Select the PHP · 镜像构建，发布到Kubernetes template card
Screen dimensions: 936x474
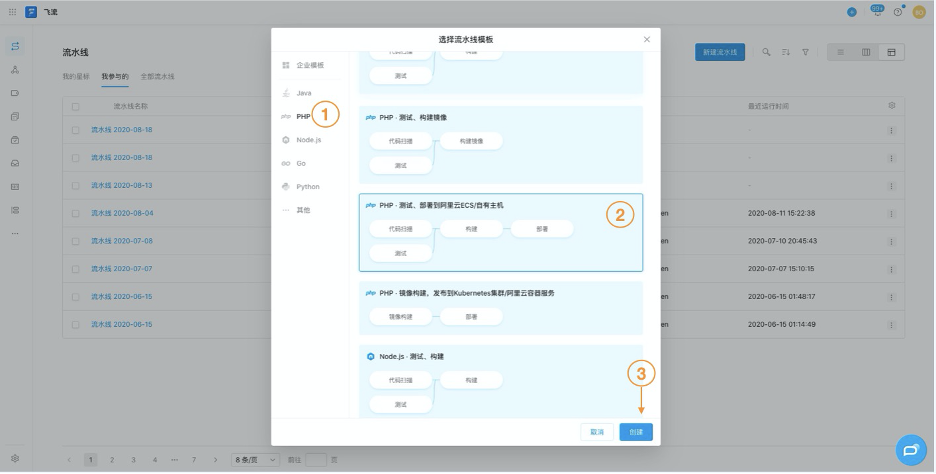[501, 308]
